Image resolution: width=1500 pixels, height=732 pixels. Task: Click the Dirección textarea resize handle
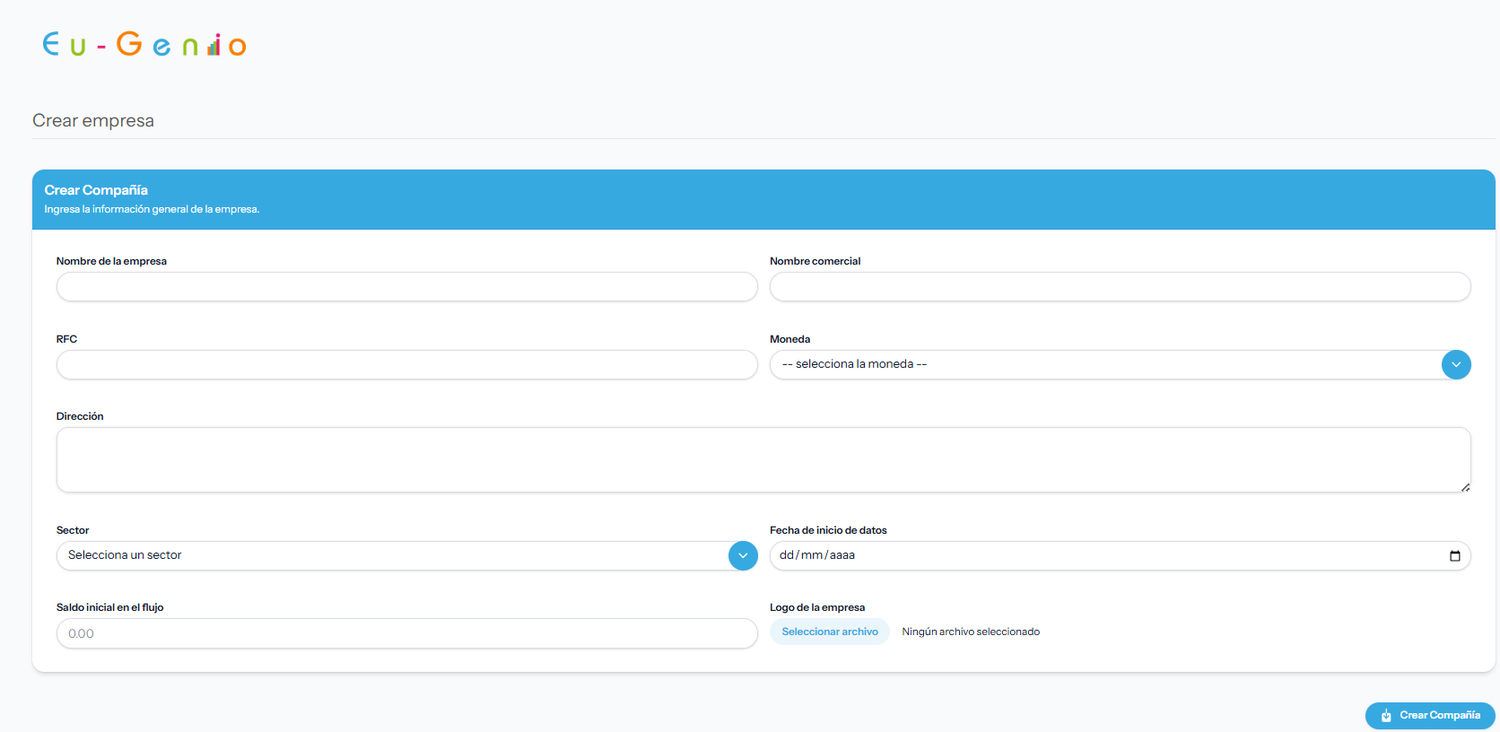point(1465,487)
